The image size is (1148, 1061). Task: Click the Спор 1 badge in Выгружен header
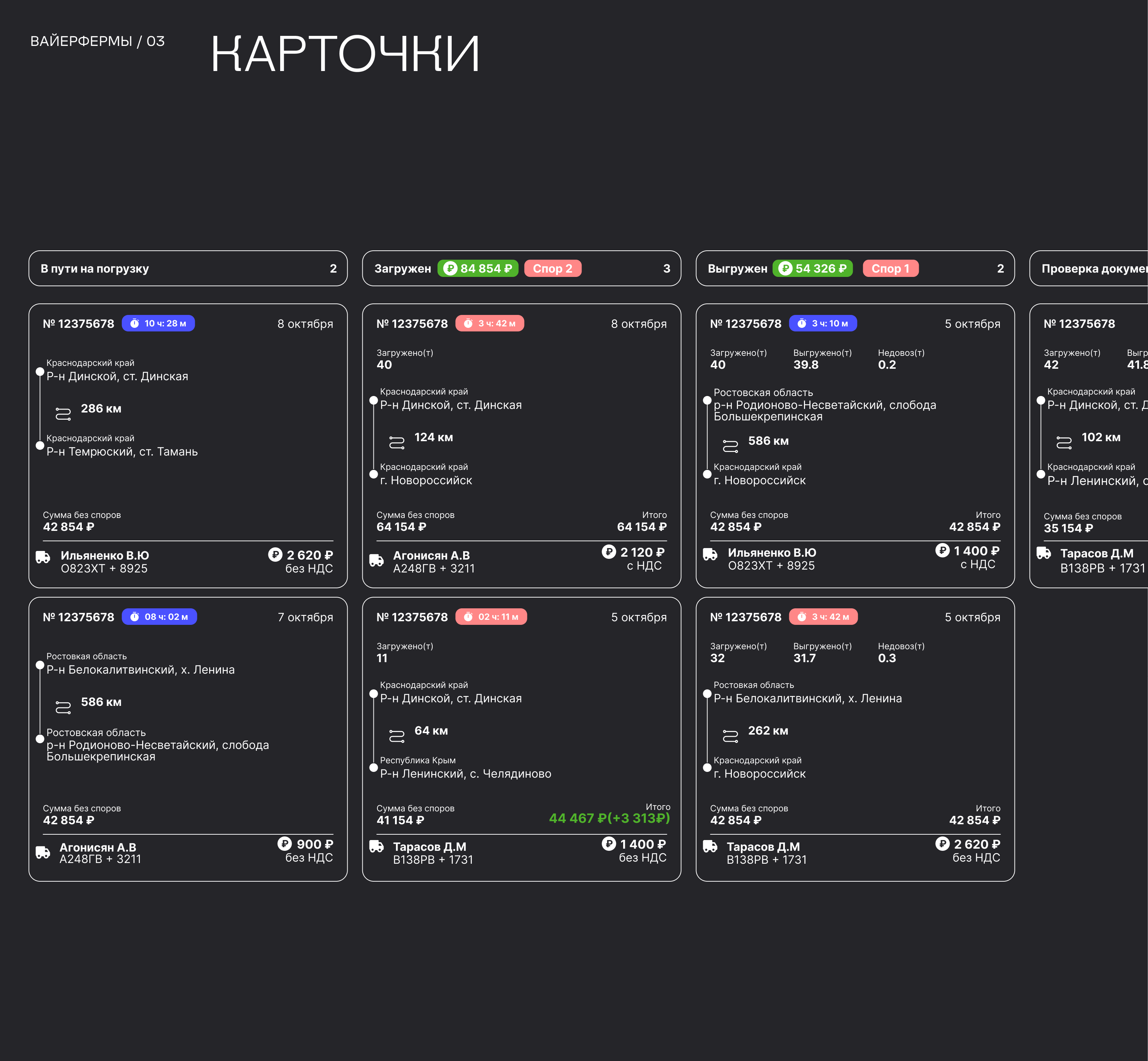(890, 268)
